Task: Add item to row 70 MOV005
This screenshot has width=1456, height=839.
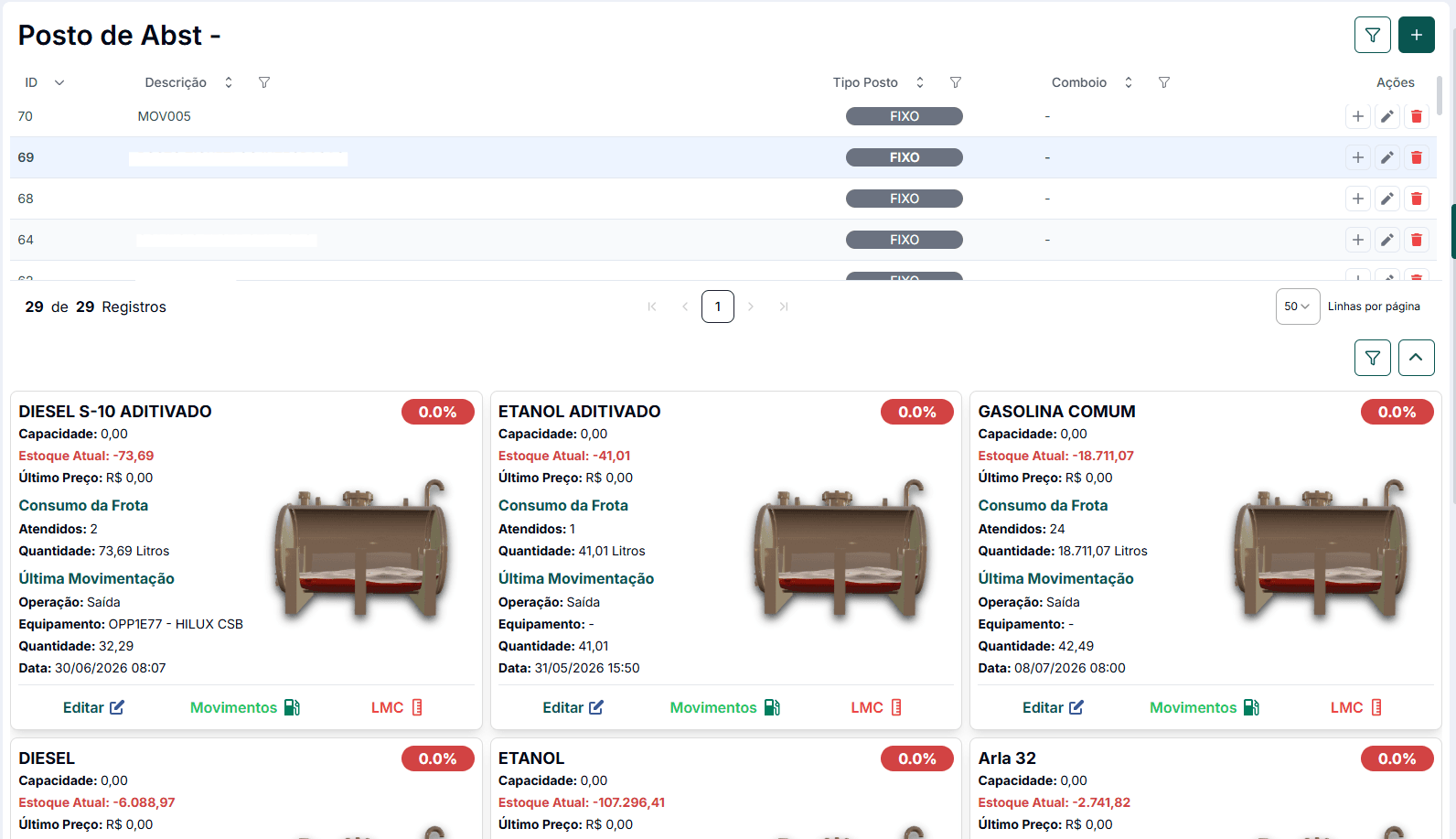Action: point(1357,116)
